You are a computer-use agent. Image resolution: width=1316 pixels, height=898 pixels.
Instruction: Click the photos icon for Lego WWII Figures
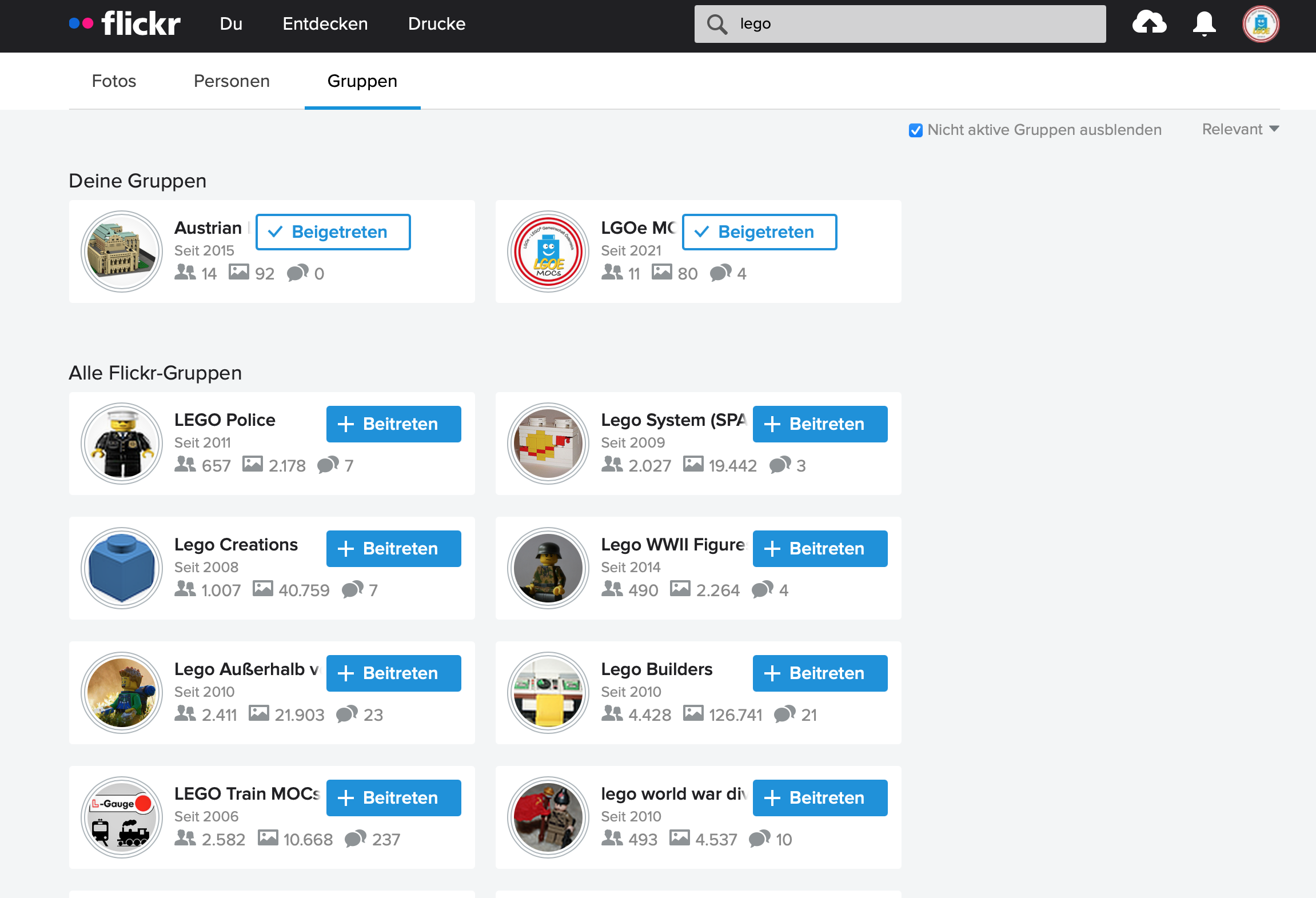coord(680,589)
